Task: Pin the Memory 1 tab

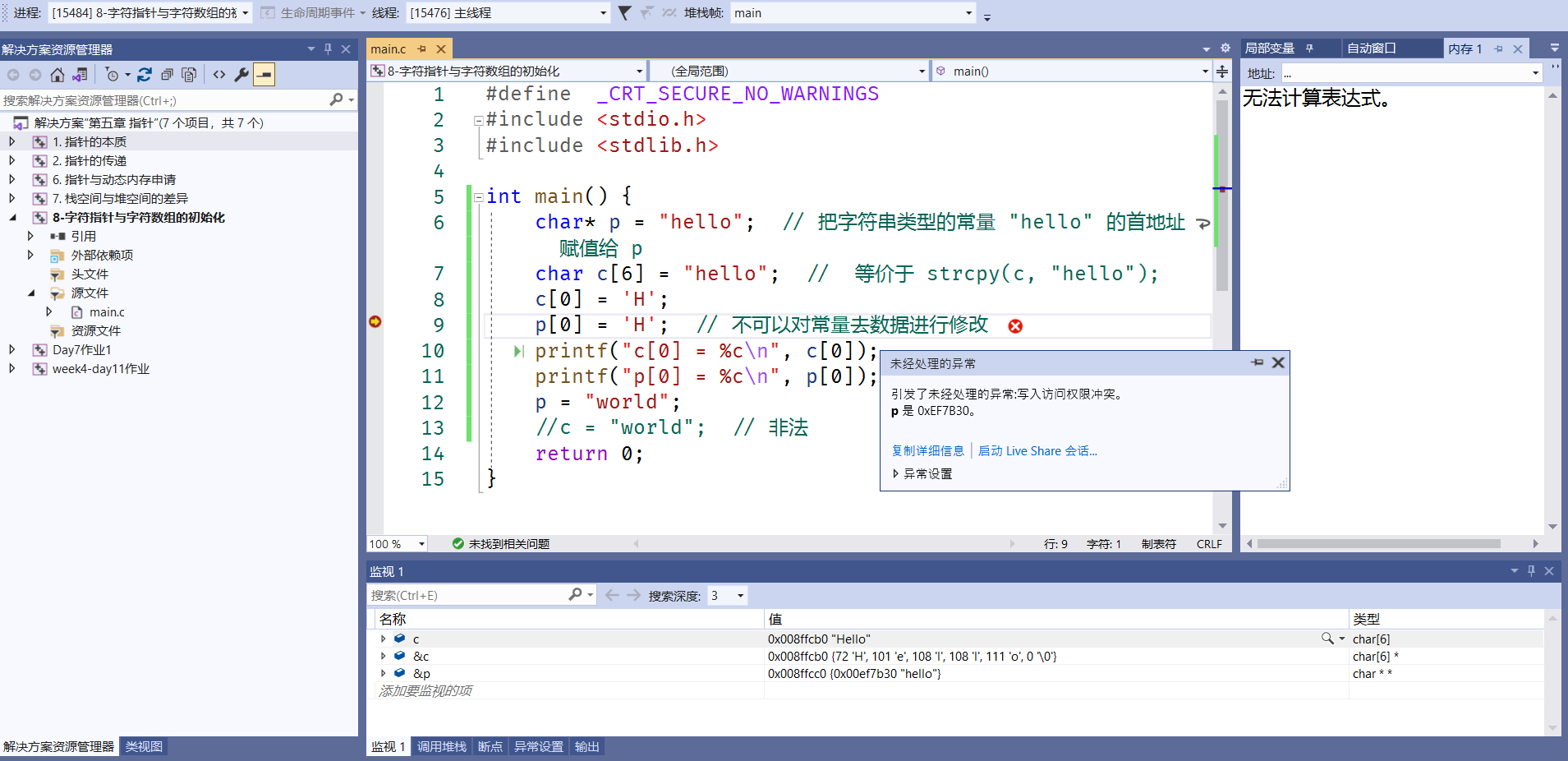Action: point(1498,49)
